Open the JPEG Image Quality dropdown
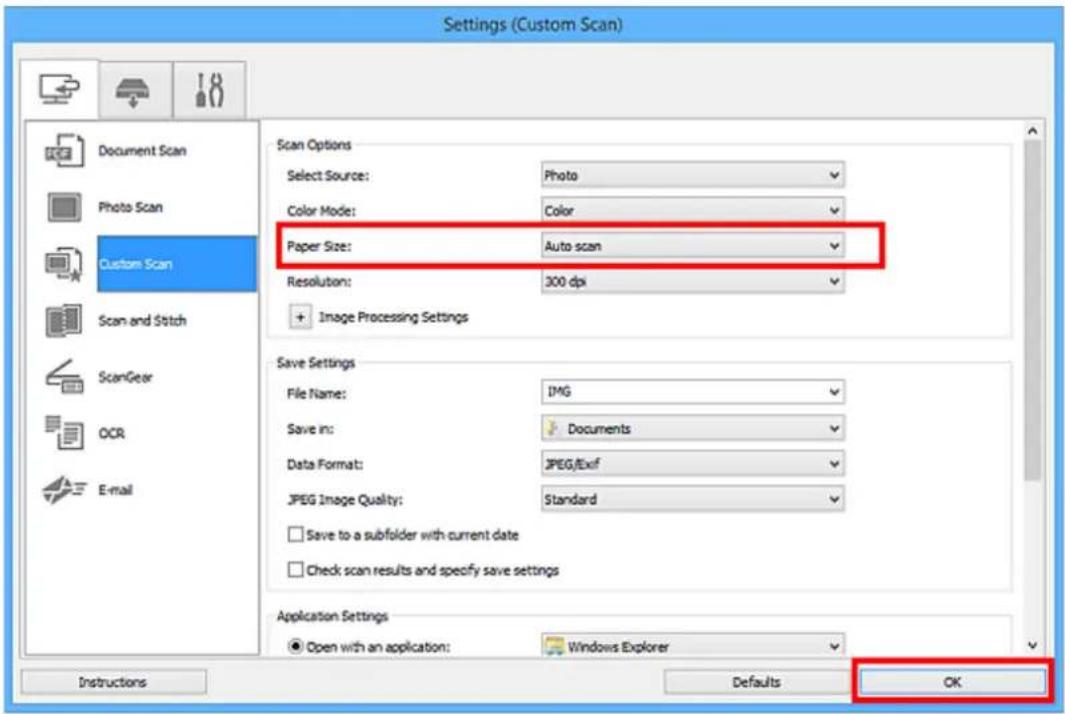Viewport: 1065px width, 714px height. [x=692, y=499]
